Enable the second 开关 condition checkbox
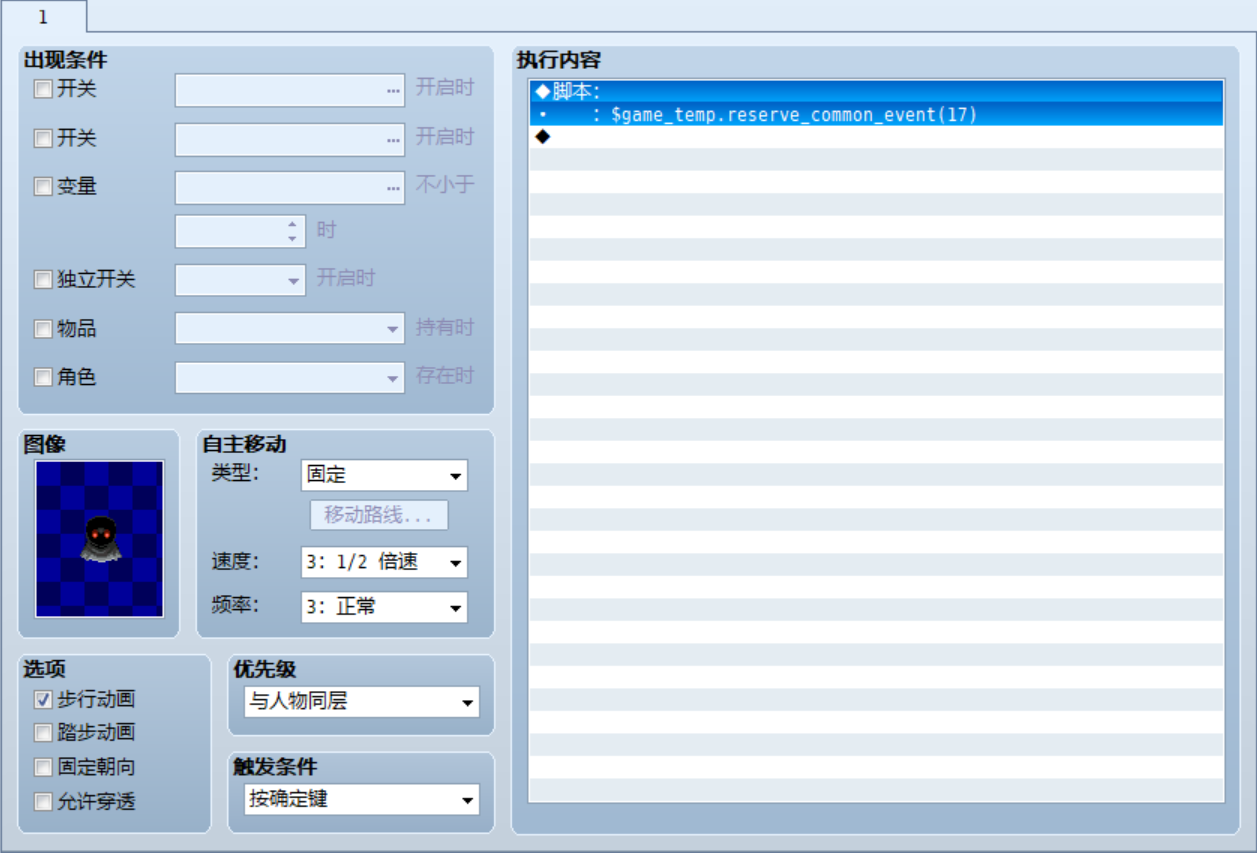 43,139
